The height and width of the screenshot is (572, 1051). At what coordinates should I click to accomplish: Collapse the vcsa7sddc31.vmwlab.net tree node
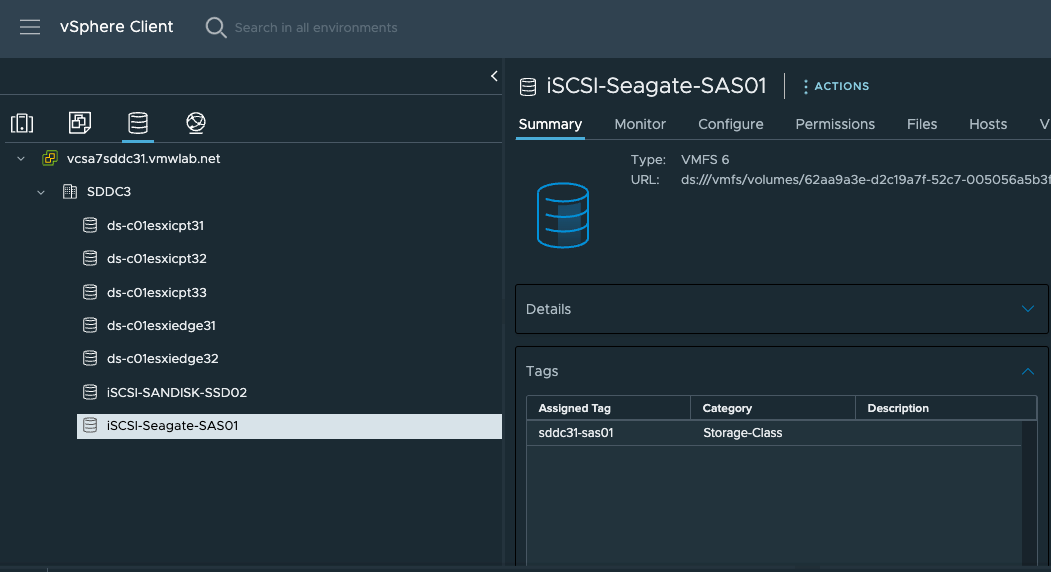pos(21,159)
